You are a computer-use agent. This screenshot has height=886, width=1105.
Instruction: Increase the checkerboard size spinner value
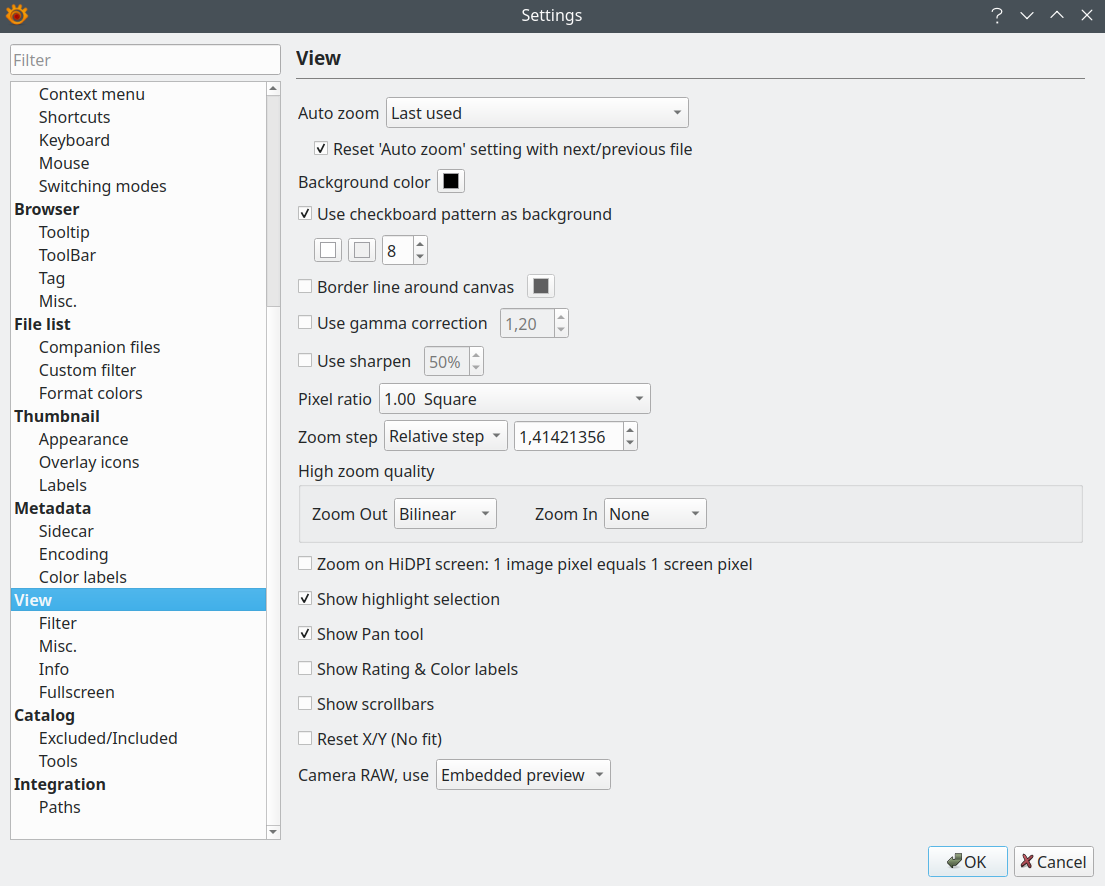[x=420, y=243]
